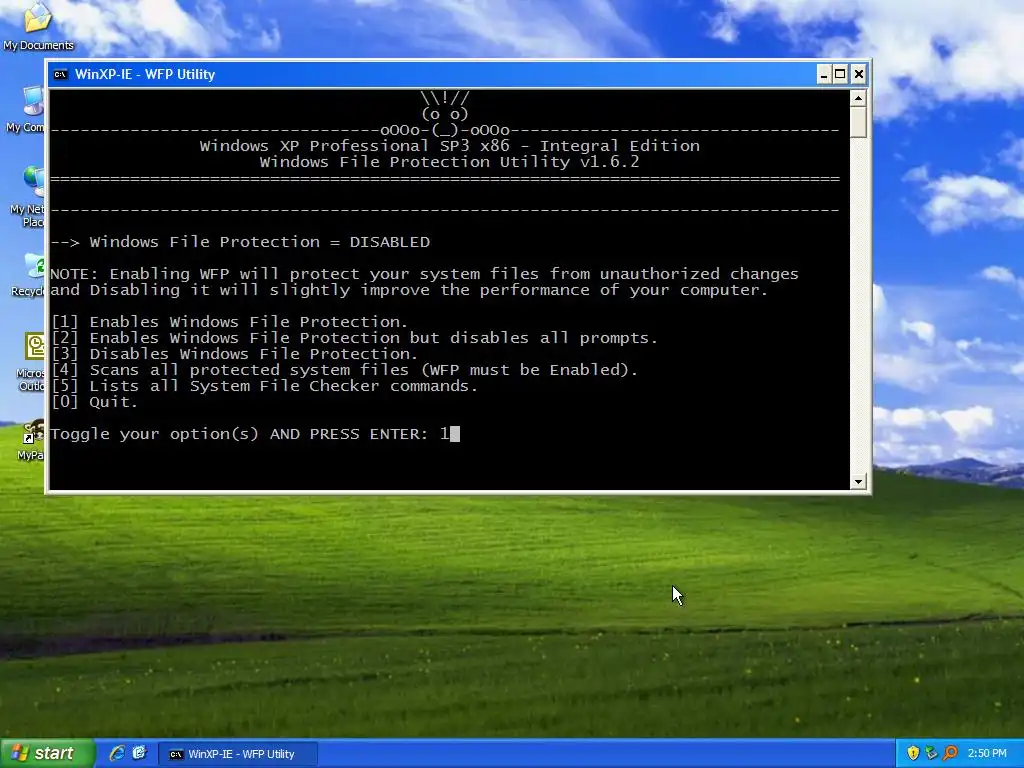Minimize the WFP Utility window
The height and width of the screenshot is (768, 1024).
824,74
